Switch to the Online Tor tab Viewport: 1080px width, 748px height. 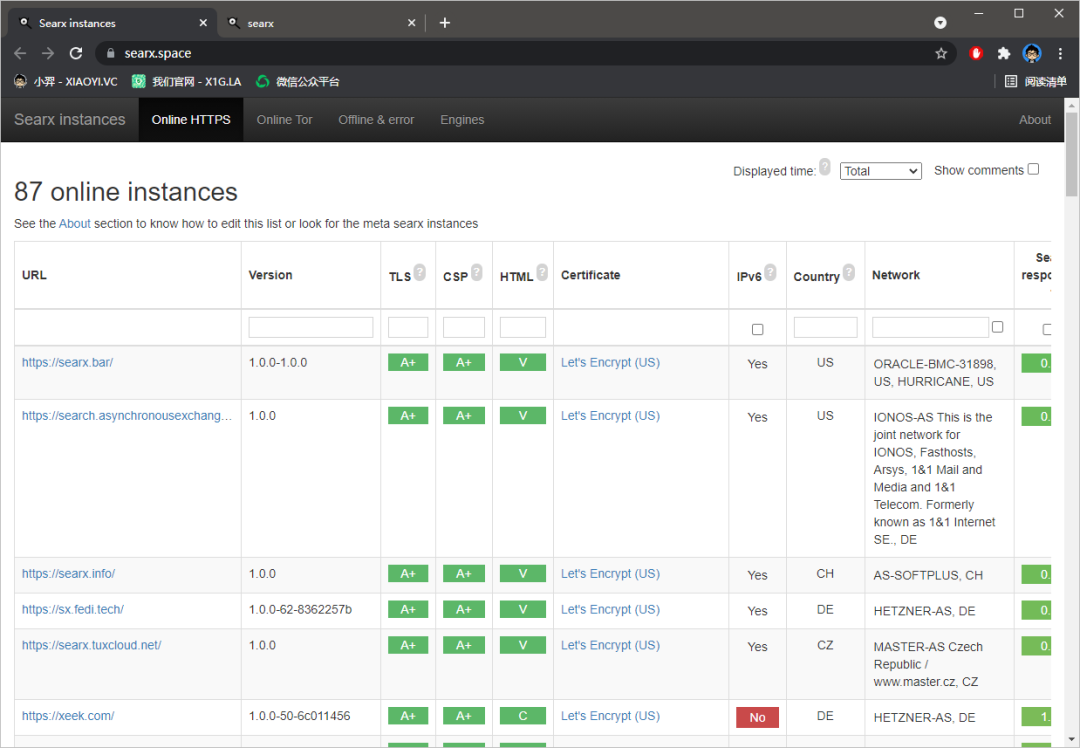(284, 120)
